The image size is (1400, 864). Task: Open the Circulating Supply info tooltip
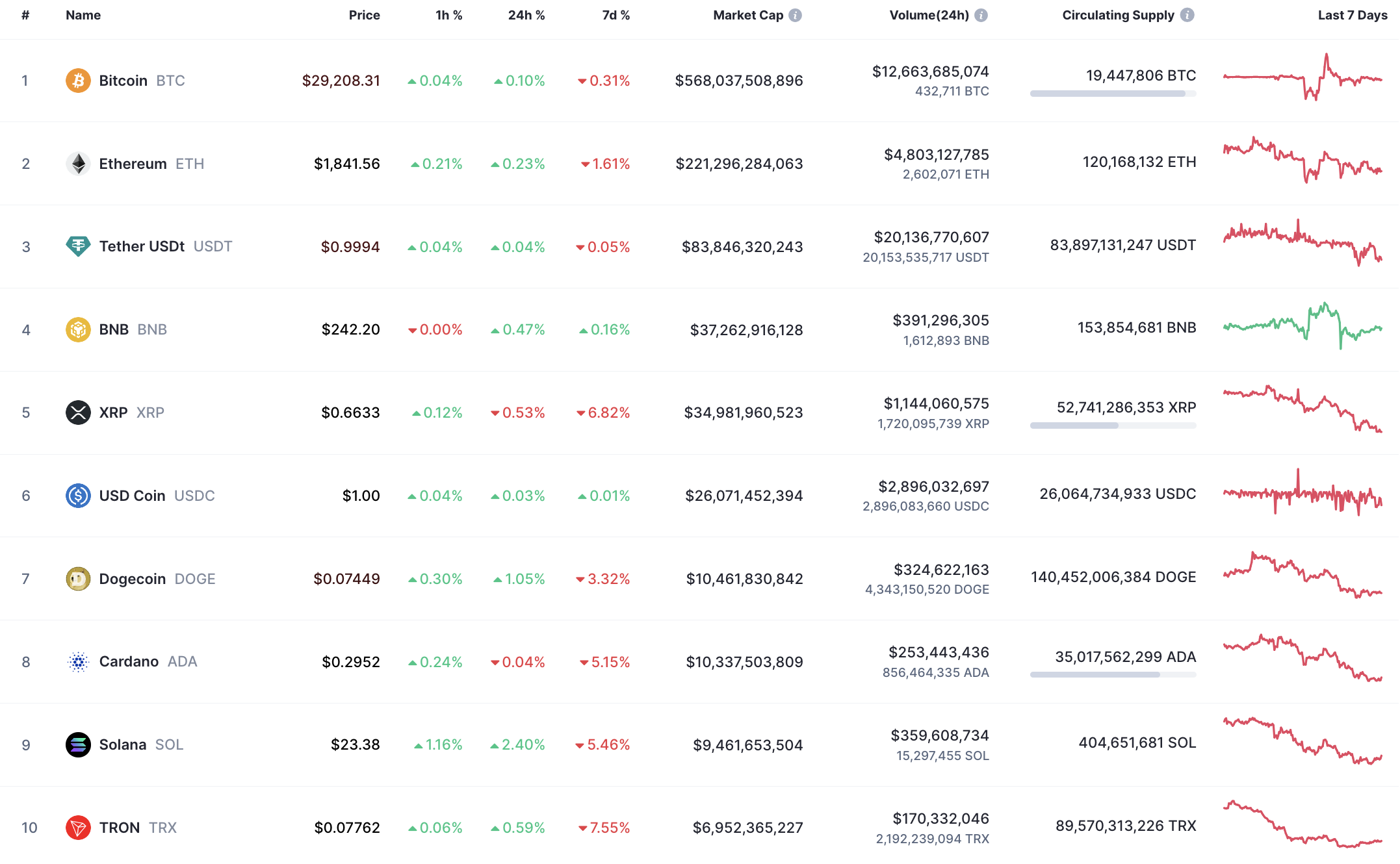click(1188, 15)
